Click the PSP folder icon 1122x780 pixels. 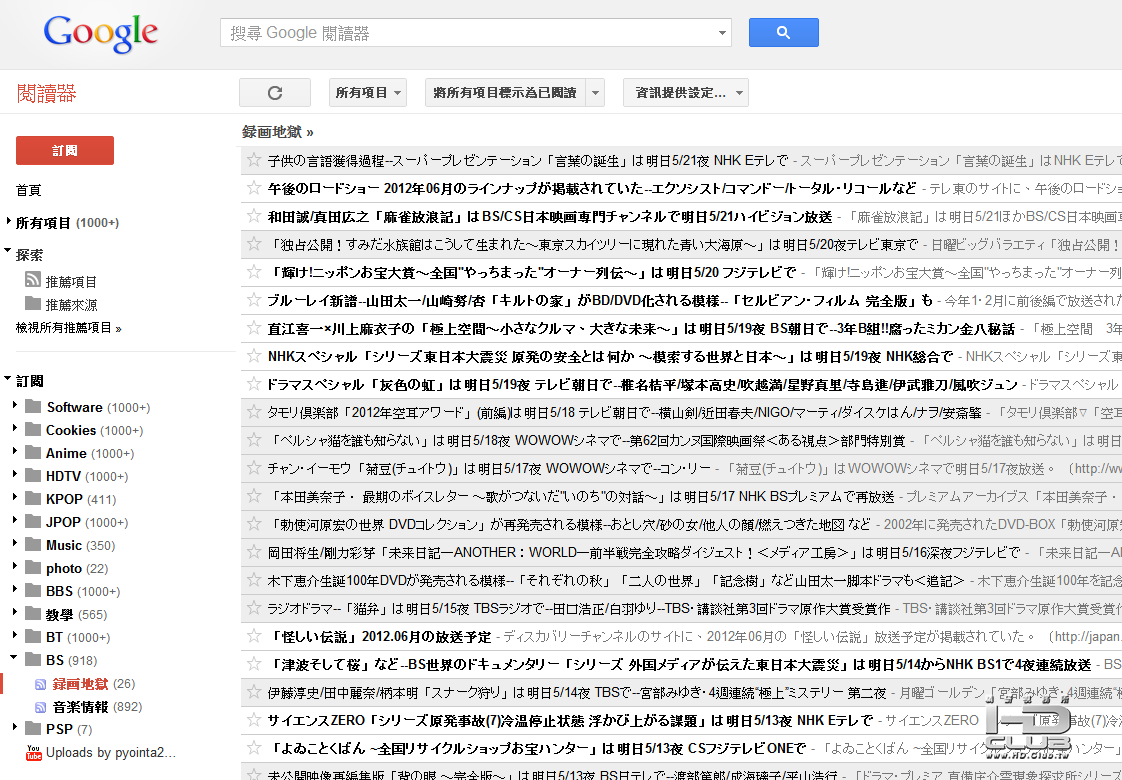[33, 728]
